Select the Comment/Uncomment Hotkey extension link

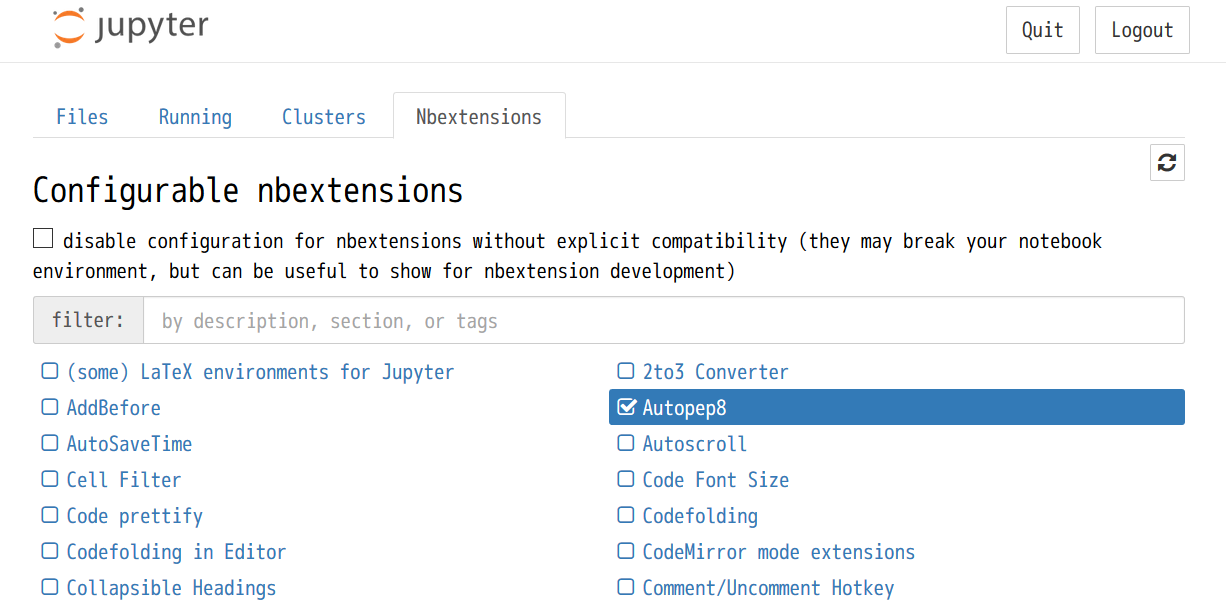tap(768, 588)
